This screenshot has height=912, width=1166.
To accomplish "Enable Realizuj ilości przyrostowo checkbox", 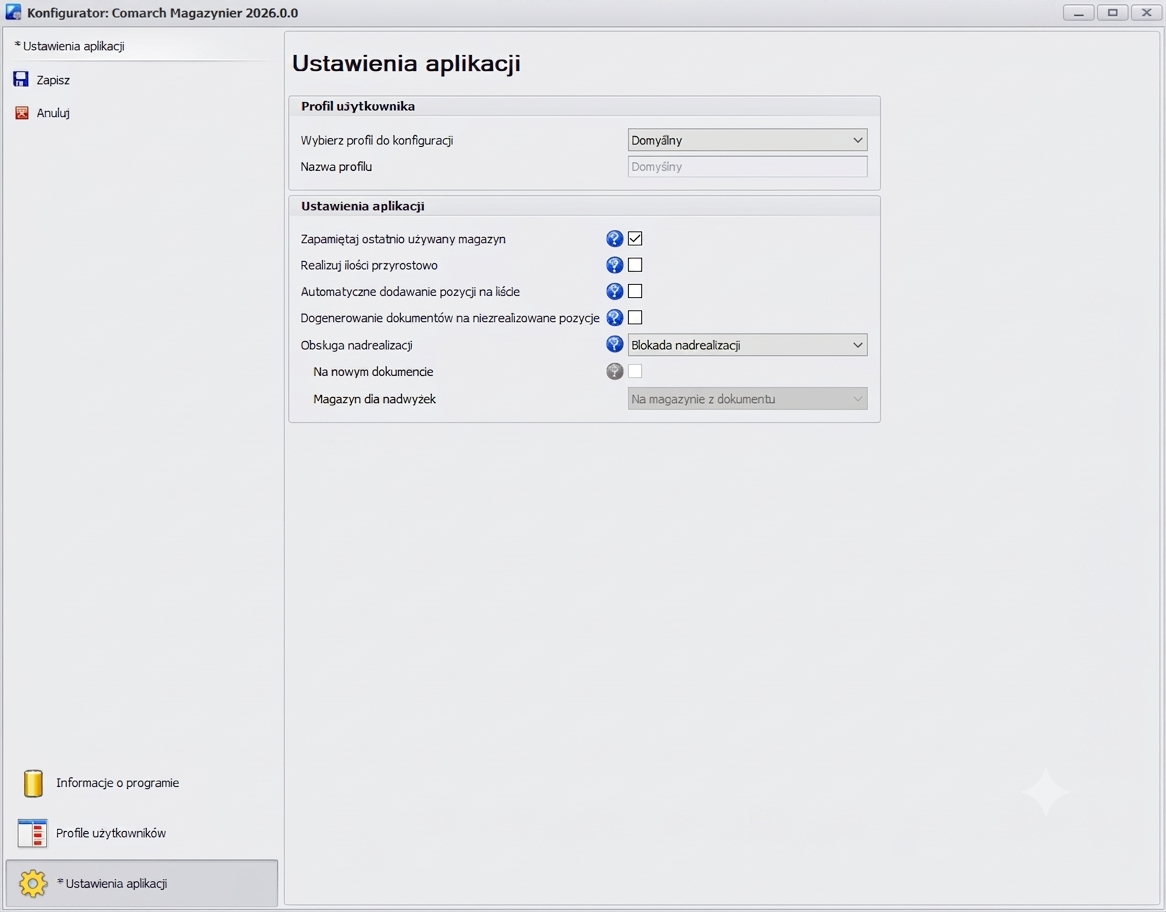I will (635, 265).
